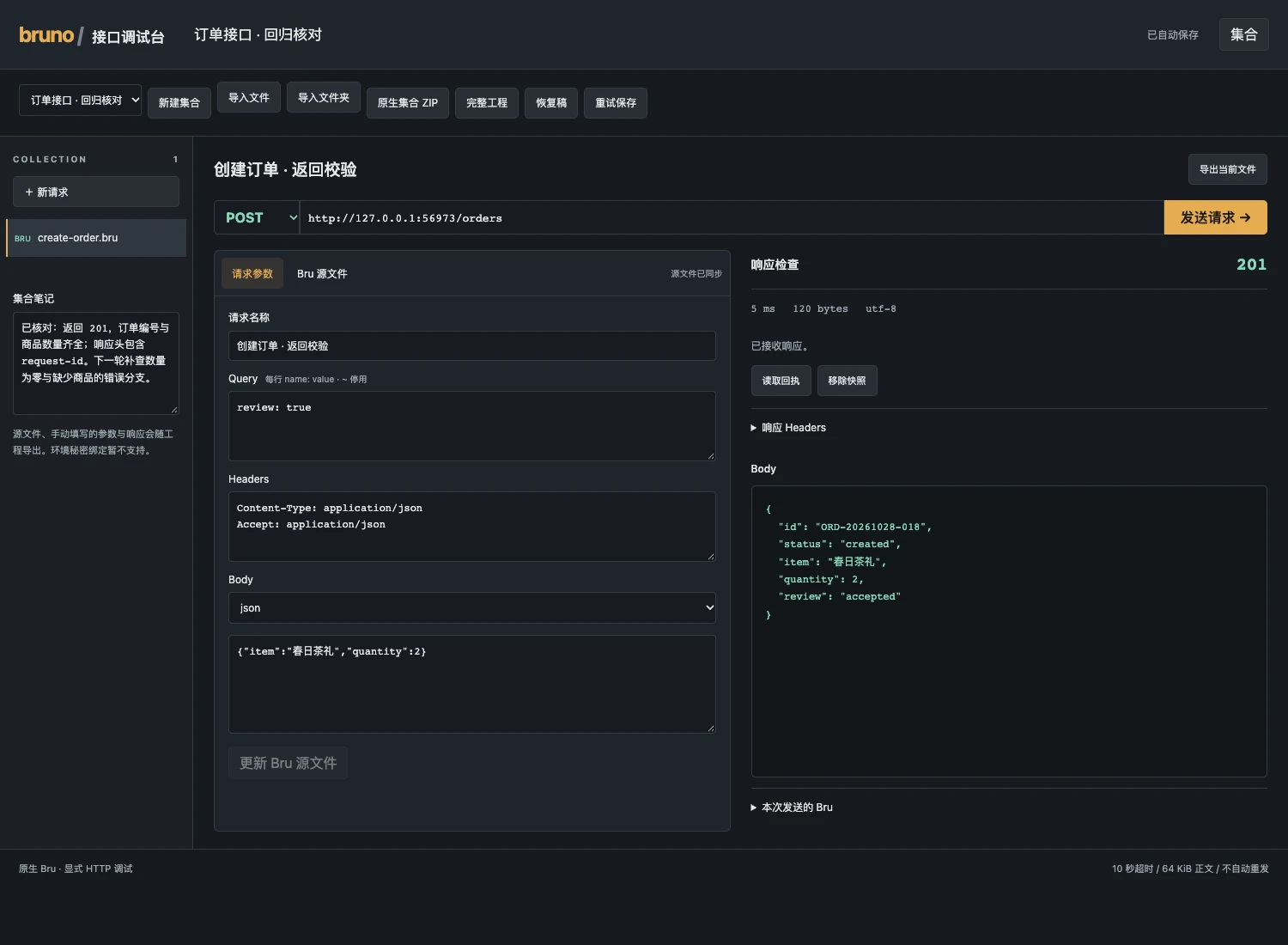Click the Query textarea with review: true
Screen dimensions: 1288x945
coord(472,426)
